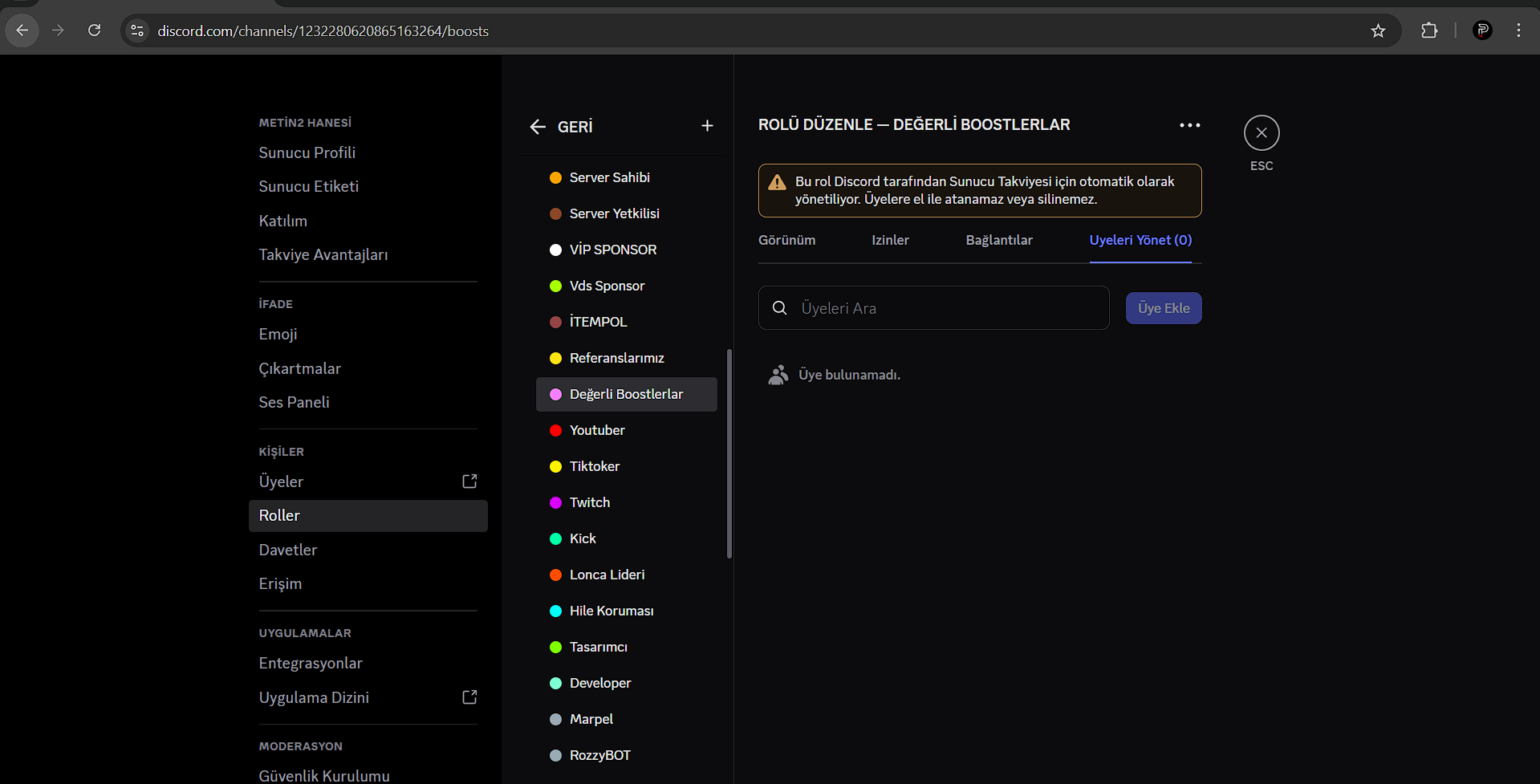Open Takviye Avantajları page
The image size is (1540, 784).
point(368,254)
